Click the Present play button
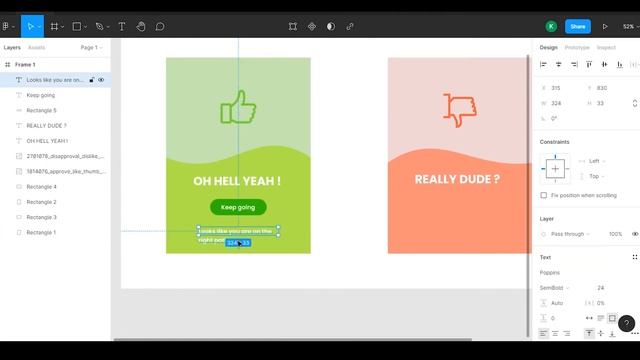 605,27
